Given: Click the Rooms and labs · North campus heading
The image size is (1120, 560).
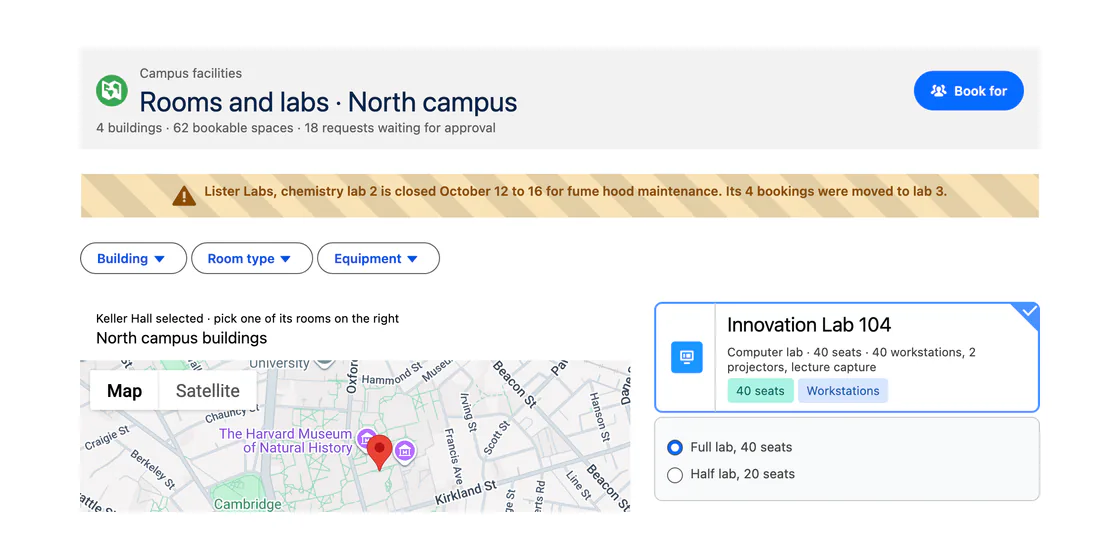Looking at the screenshot, I should pyautogui.click(x=328, y=102).
